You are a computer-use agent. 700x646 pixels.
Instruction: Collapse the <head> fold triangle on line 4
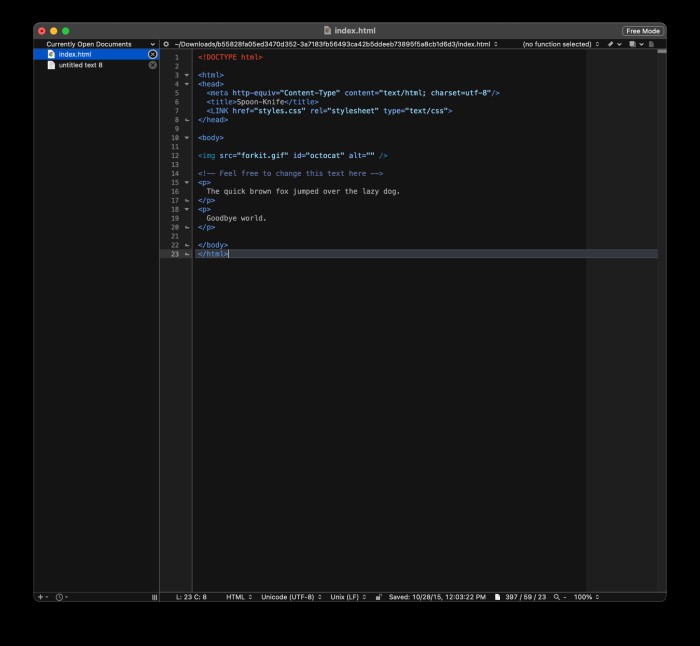tap(186, 84)
